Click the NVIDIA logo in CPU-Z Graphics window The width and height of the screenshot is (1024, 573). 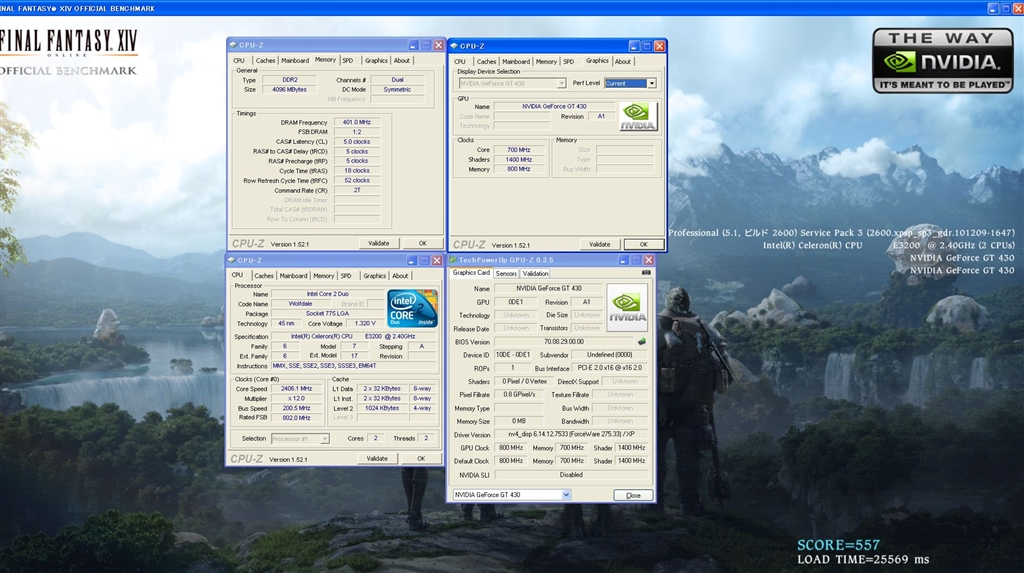(x=638, y=117)
